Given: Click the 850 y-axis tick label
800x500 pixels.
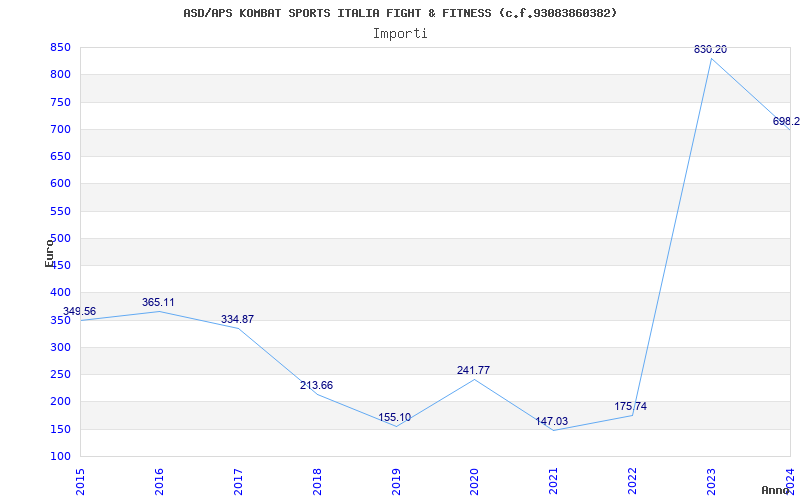Looking at the screenshot, I should (x=60, y=48).
